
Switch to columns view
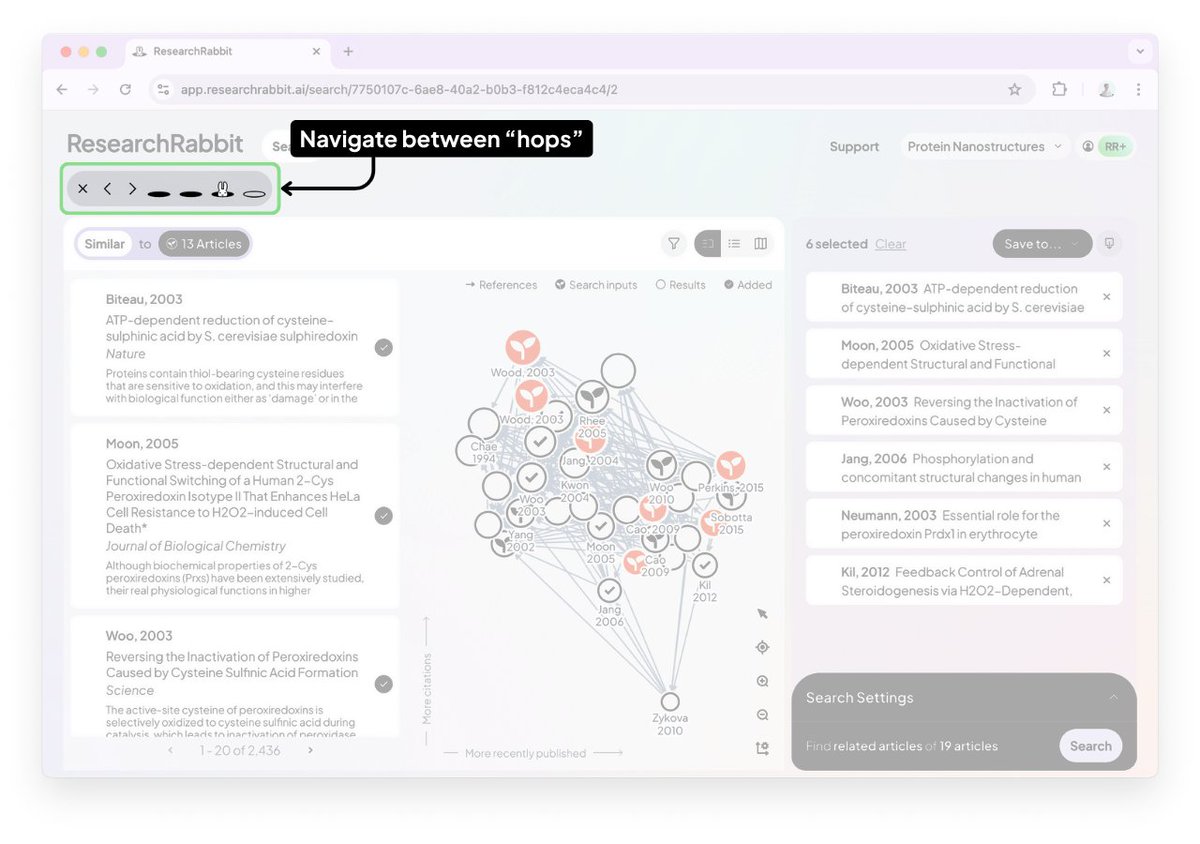point(760,243)
